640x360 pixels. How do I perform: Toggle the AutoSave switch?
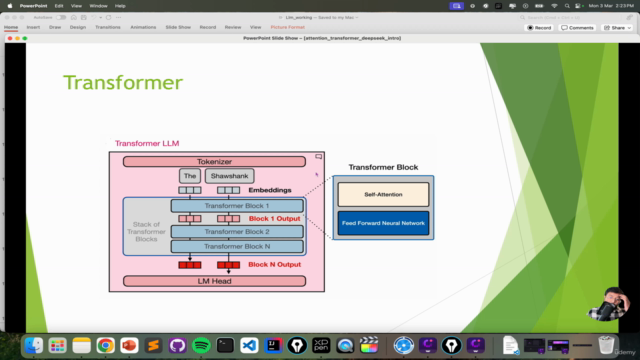[x=61, y=18]
